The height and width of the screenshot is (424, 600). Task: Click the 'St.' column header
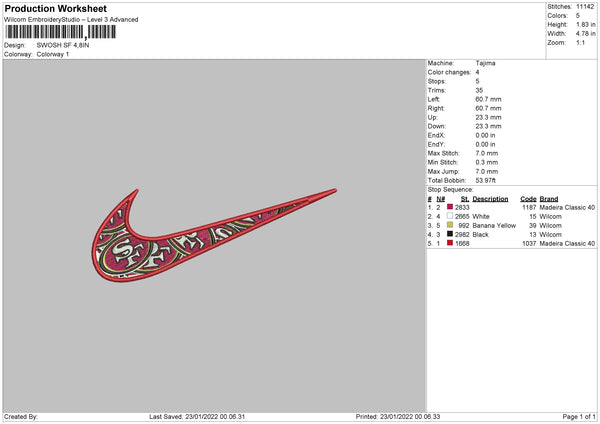pyautogui.click(x=465, y=199)
